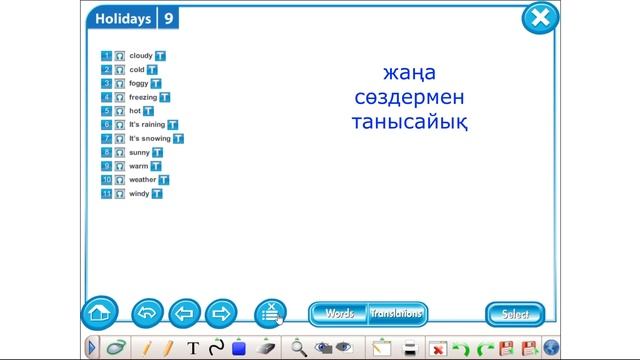This screenshot has width=640, height=360.
Task: Delete annotations with red X icon
Action: point(438,349)
